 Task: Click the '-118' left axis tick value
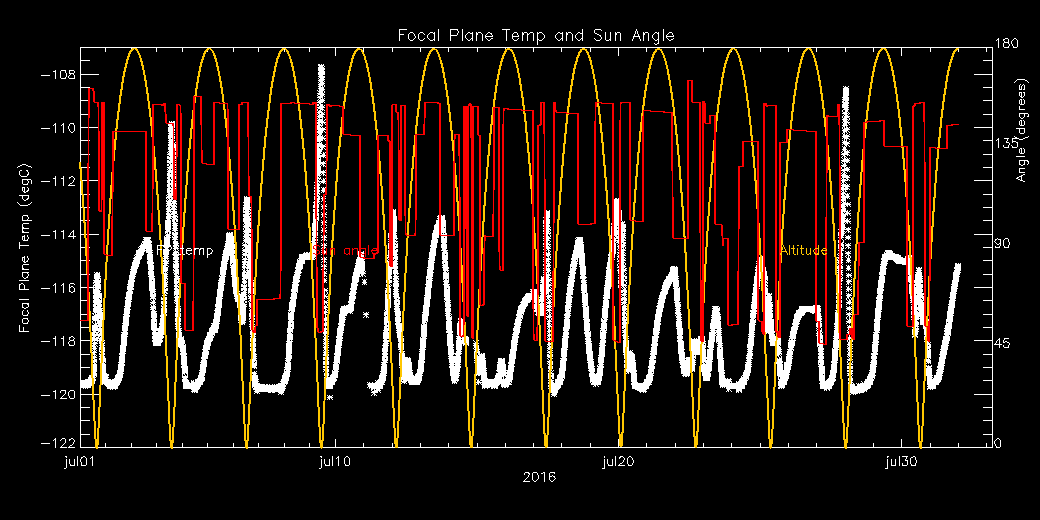pos(58,341)
